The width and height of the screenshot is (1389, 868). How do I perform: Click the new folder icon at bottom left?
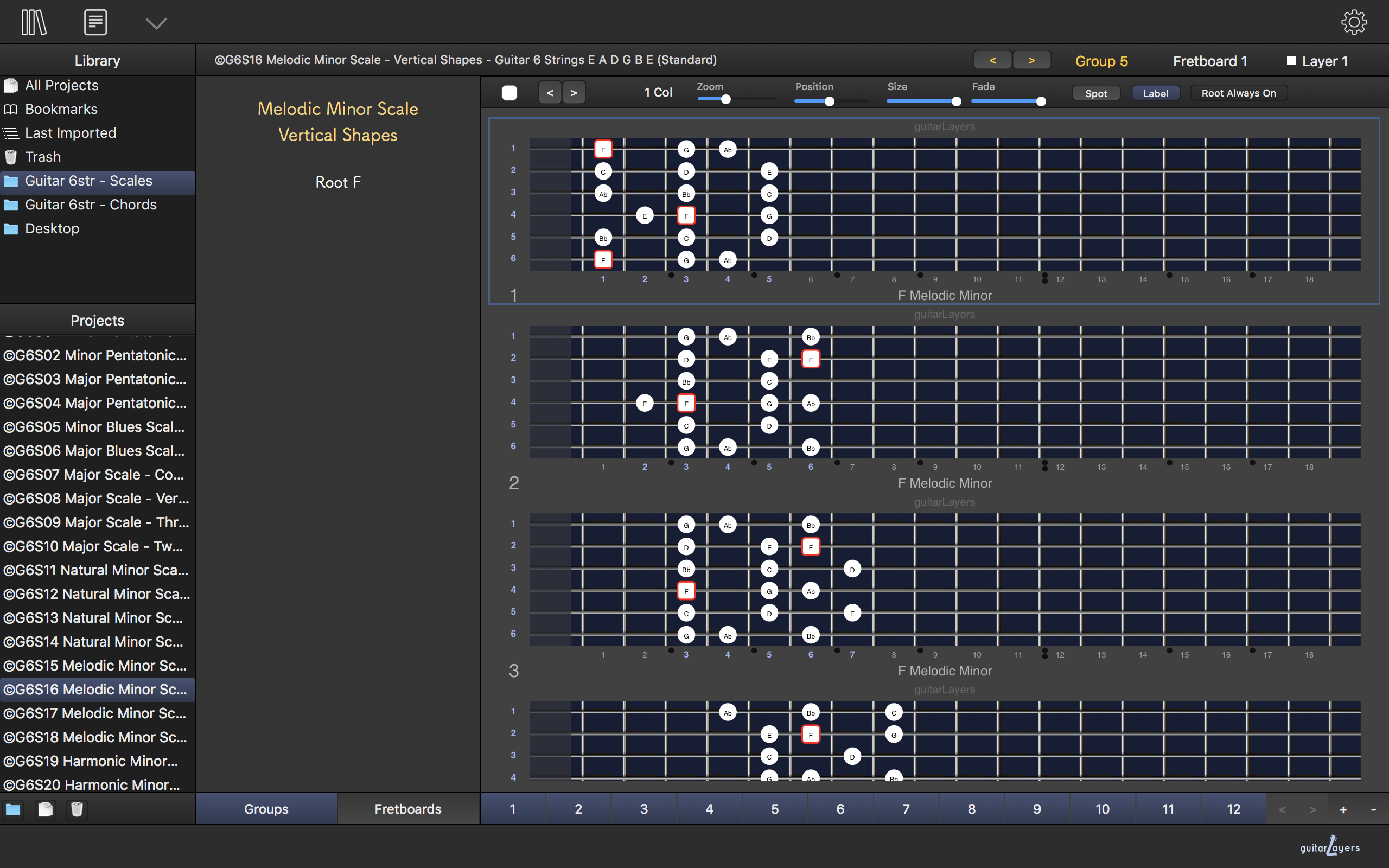[x=12, y=809]
